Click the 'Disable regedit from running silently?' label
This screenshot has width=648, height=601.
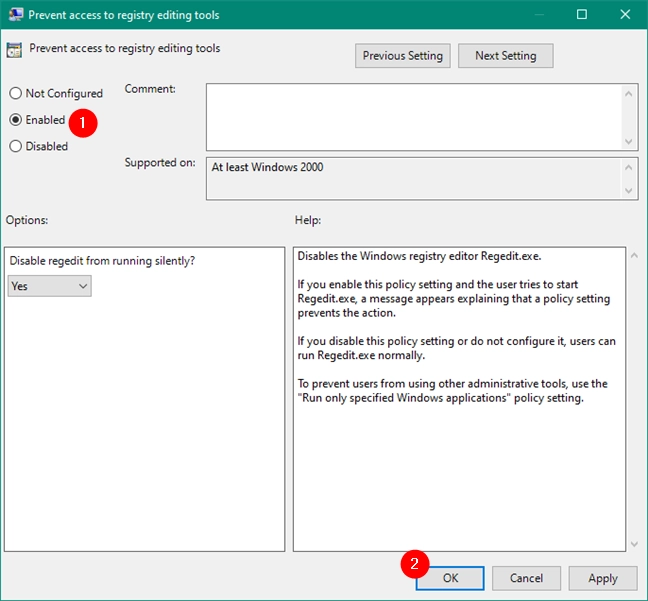pyautogui.click(x=102, y=261)
